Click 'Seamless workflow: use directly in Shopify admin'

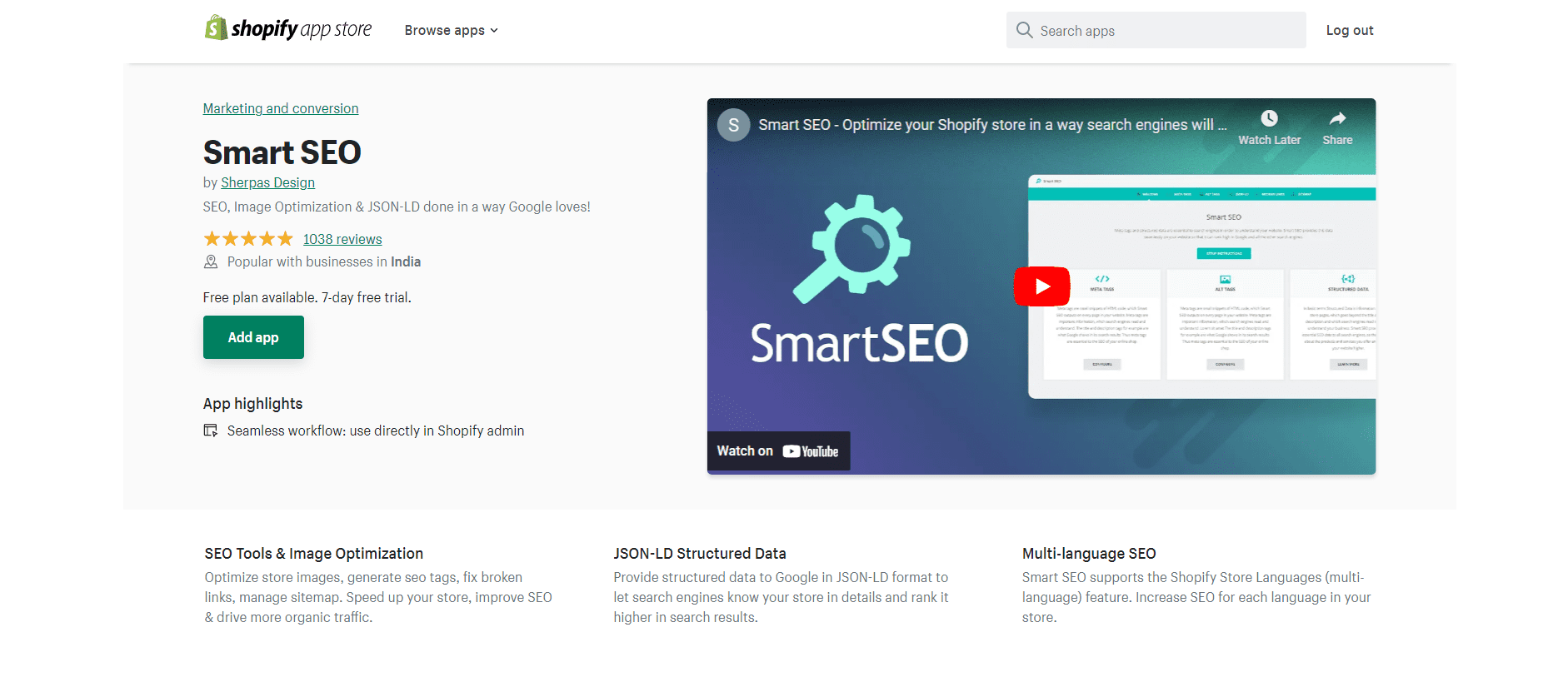point(376,431)
